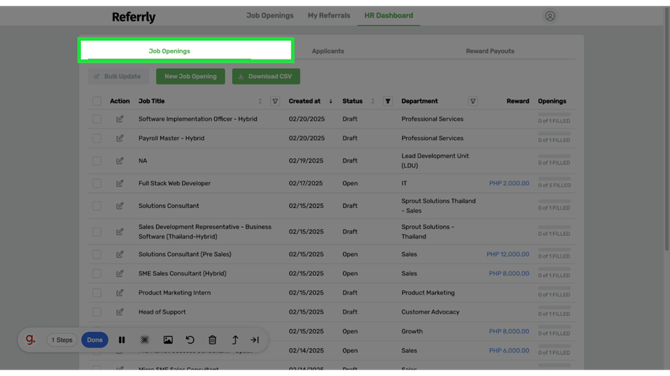Click the undo icon in recorder toolbar

tap(190, 340)
